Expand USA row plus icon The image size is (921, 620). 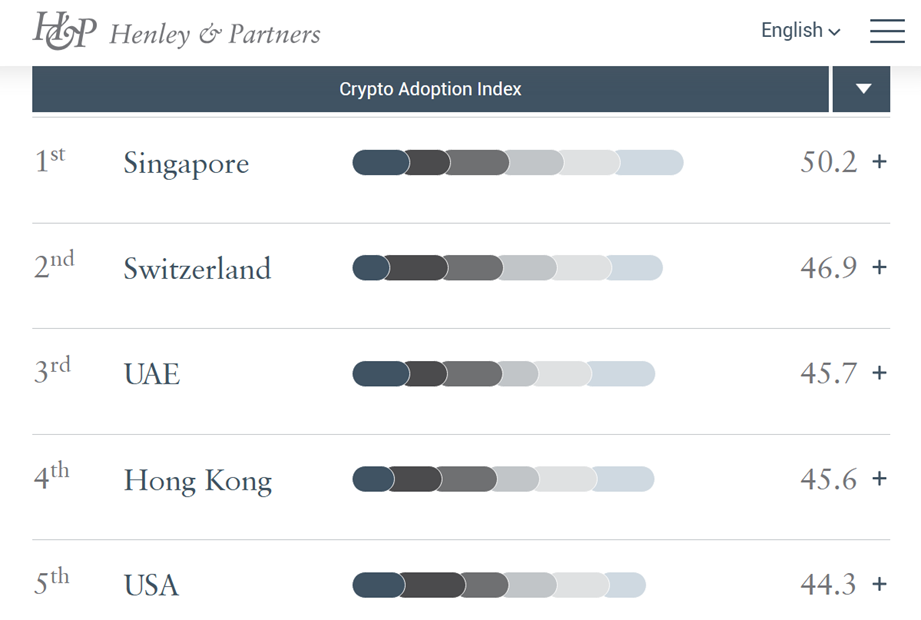(x=879, y=584)
